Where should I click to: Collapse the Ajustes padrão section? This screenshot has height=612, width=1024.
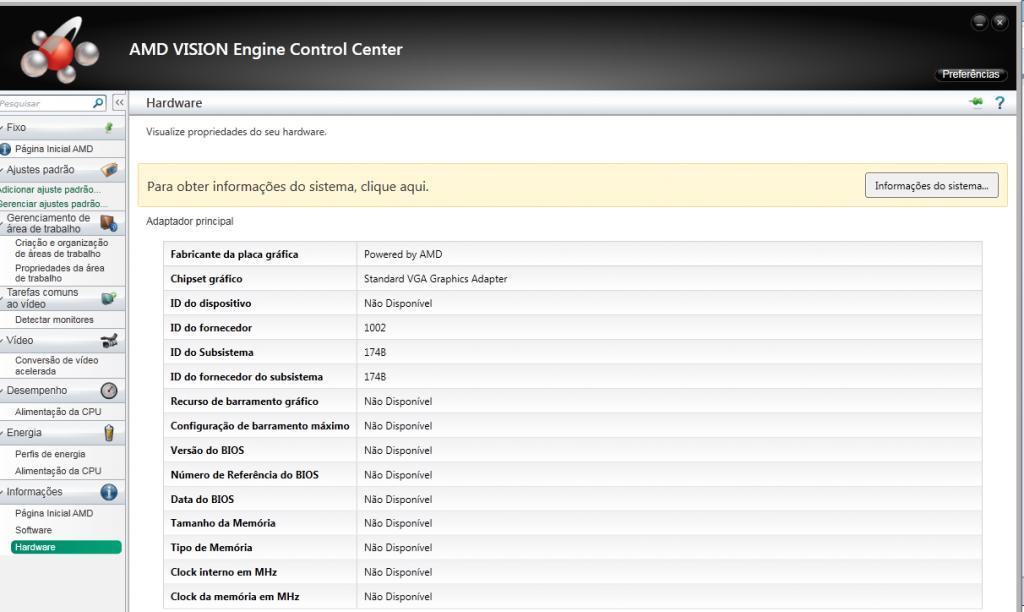tap(2, 170)
